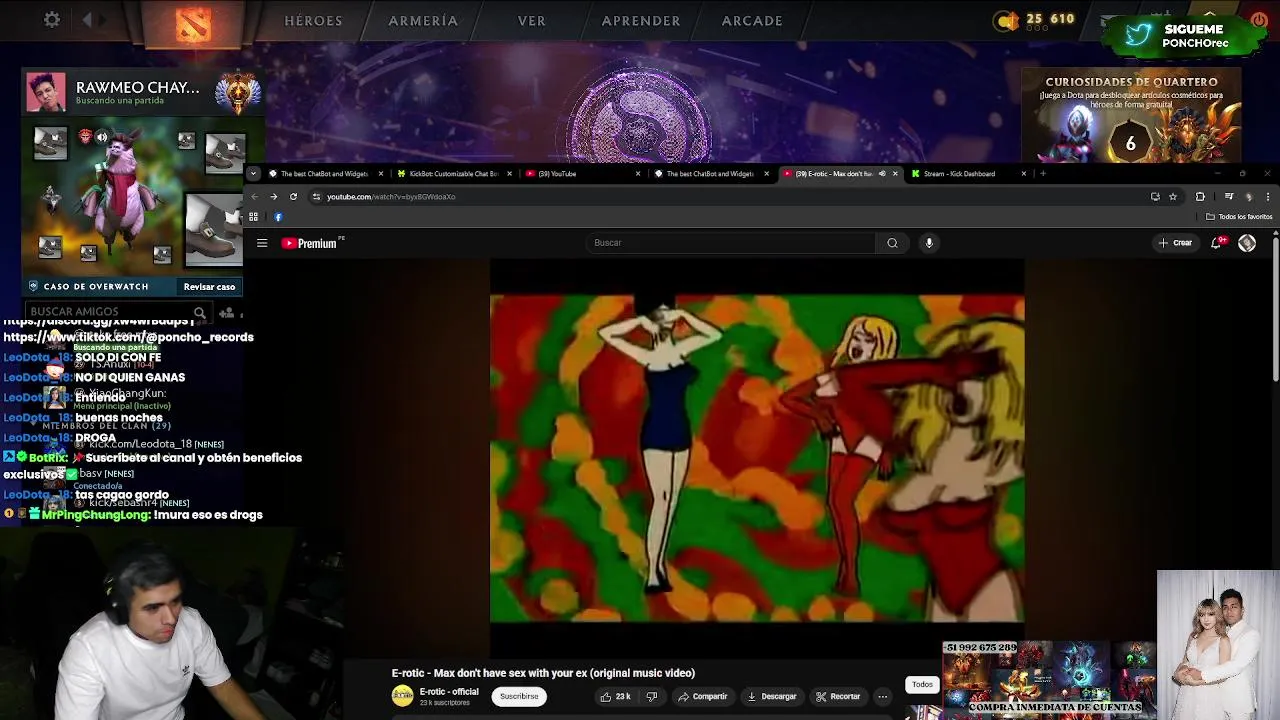
Task: Click Revisar caso button
Action: [209, 287]
